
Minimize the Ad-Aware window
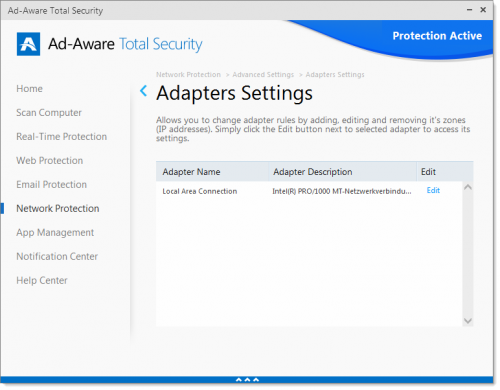pos(469,10)
